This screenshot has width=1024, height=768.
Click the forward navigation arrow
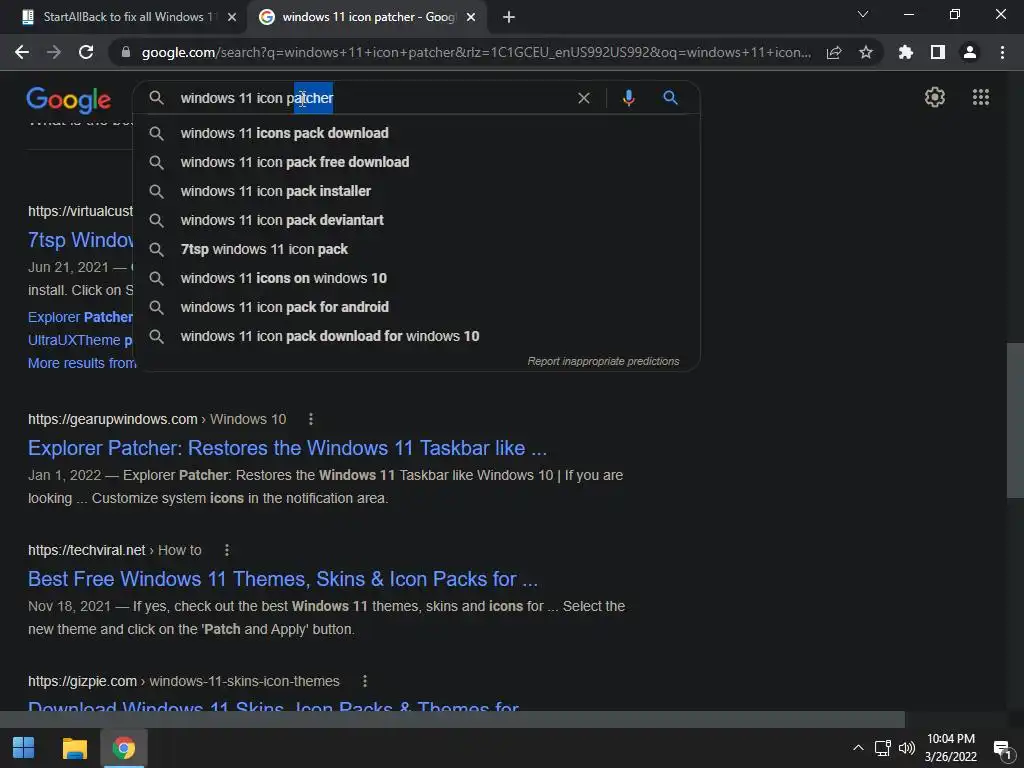pos(54,52)
